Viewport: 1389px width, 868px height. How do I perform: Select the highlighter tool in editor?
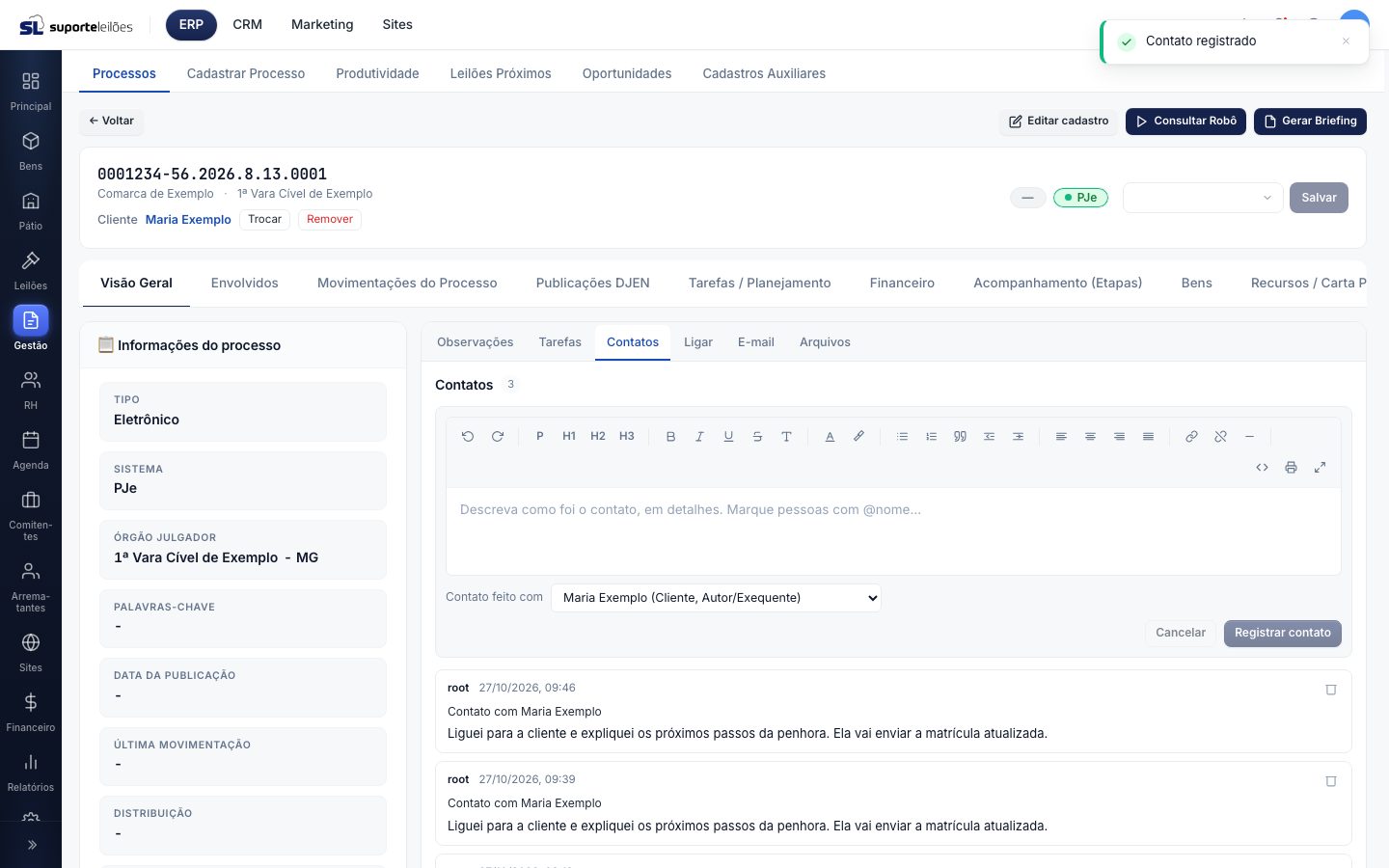(x=858, y=437)
